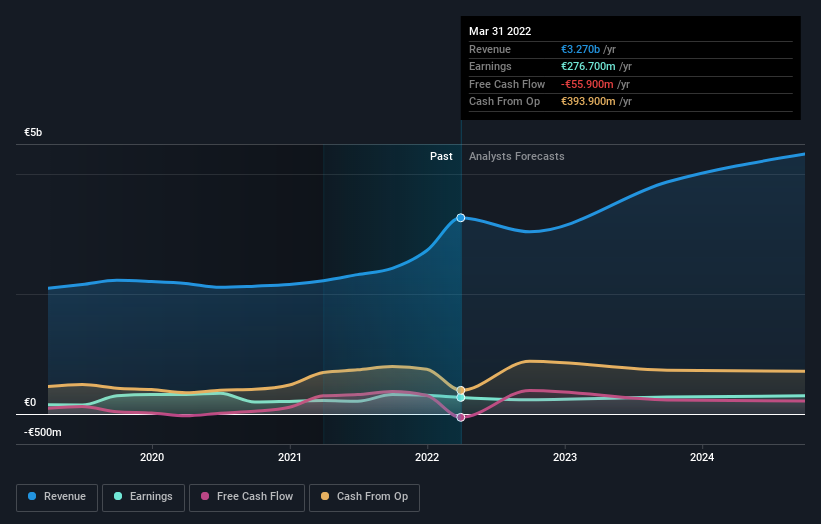Click the blue Revenue data point marker
This screenshot has height=524, width=821.
[x=461, y=218]
